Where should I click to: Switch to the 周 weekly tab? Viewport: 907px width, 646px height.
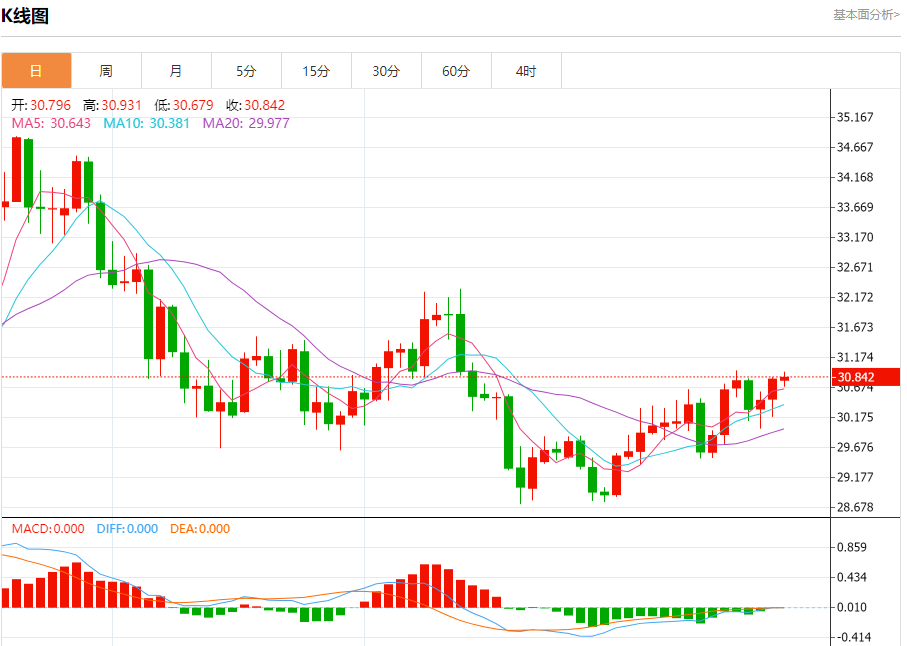tap(106, 71)
